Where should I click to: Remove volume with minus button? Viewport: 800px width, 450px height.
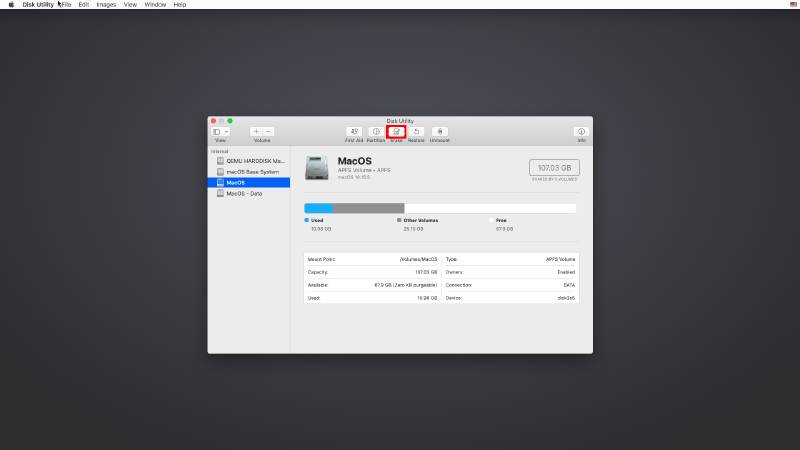pos(268,131)
